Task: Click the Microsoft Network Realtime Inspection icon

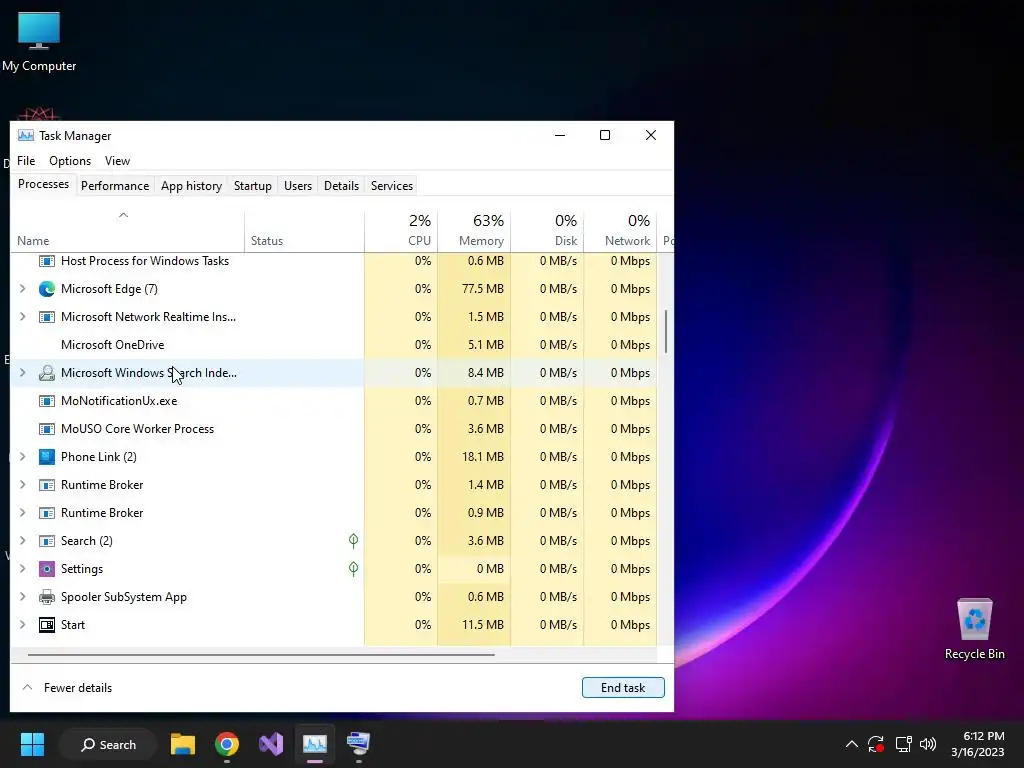Action: point(46,317)
